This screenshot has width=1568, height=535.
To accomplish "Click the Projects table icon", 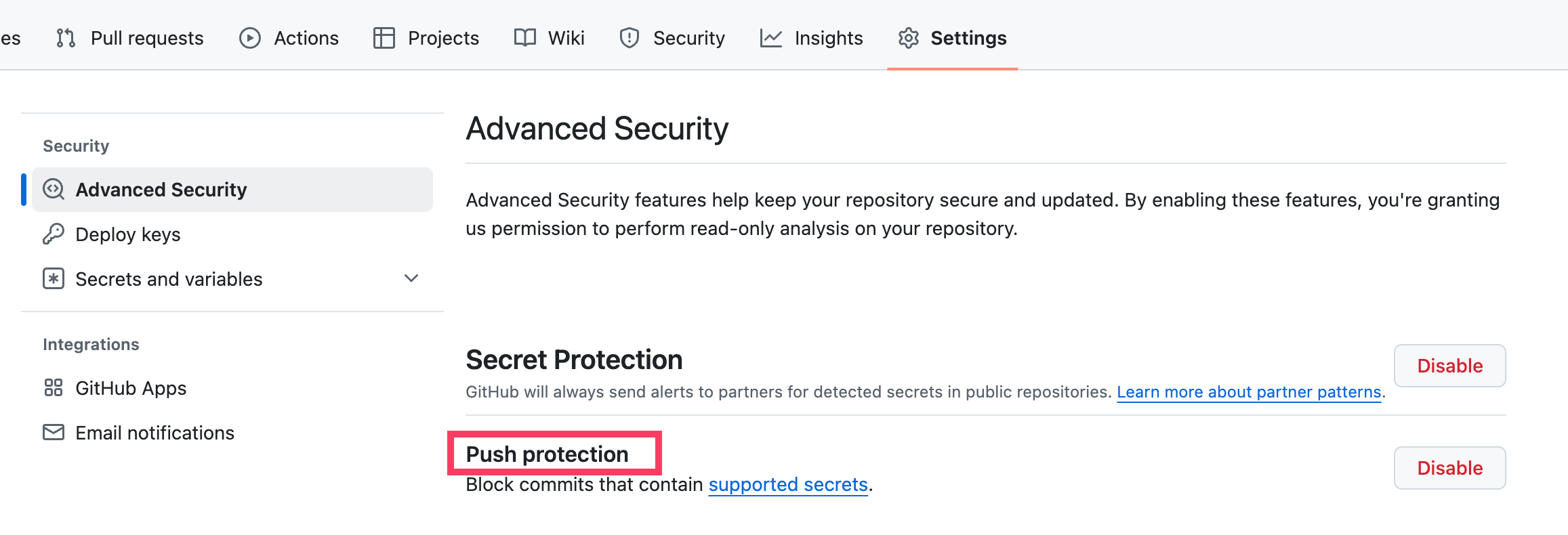I will [x=384, y=38].
